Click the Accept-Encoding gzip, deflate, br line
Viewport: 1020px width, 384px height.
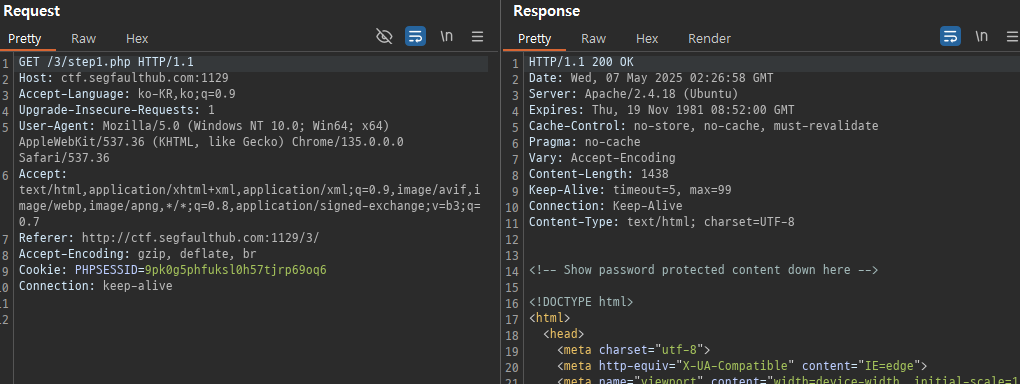click(x=137, y=254)
